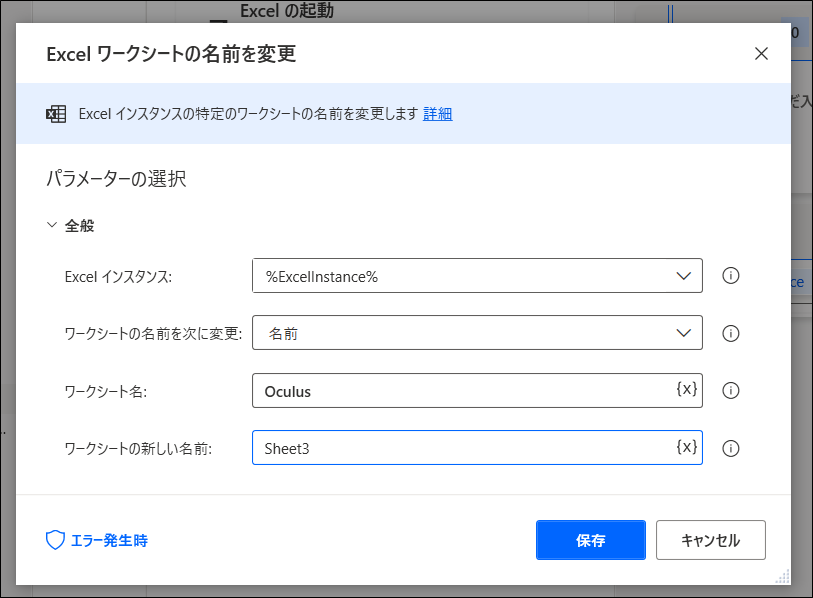Click the パラメーターの選択 heading
Screen dimensions: 813x598
pyautogui.click(x=116, y=178)
